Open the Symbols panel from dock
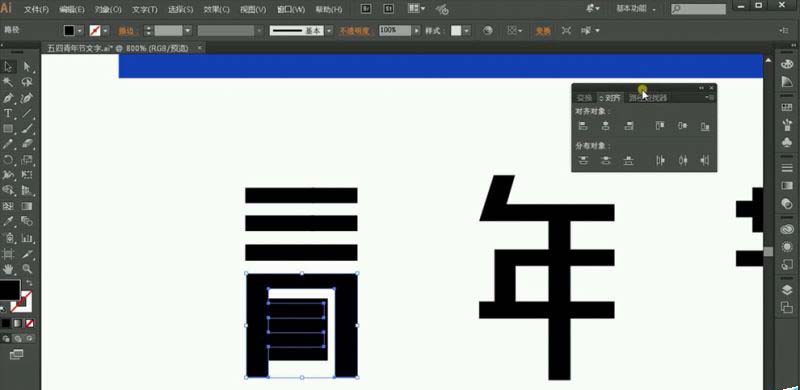Viewport: 800px width, 390px height. point(787,142)
